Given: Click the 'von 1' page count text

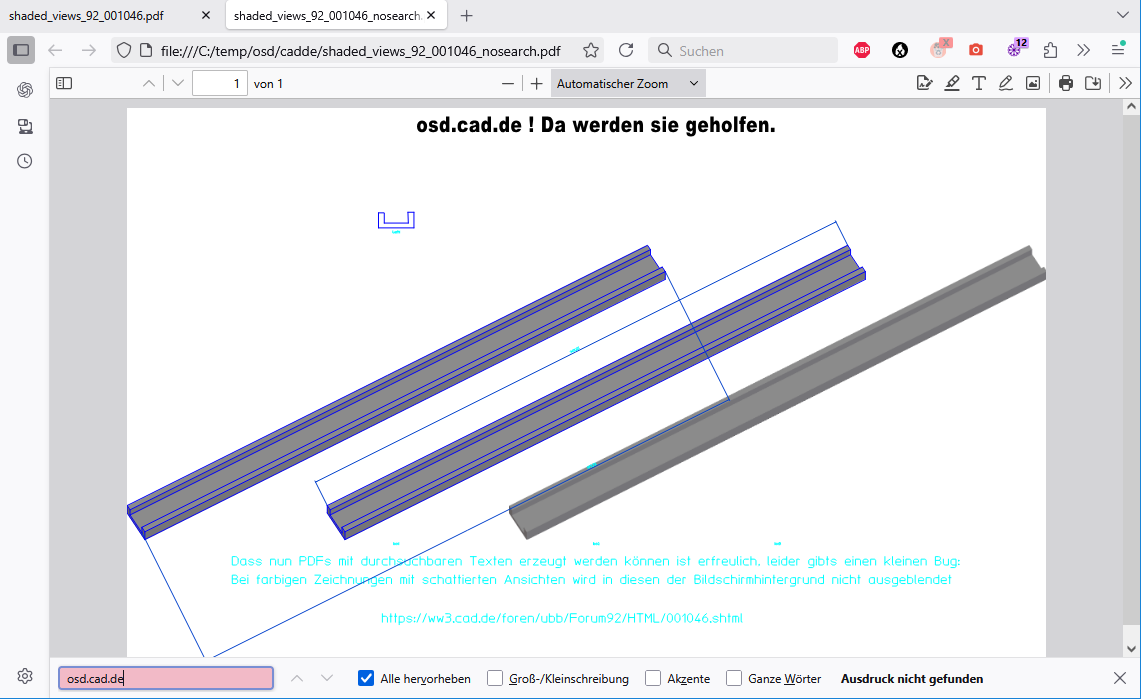Looking at the screenshot, I should (268, 84).
